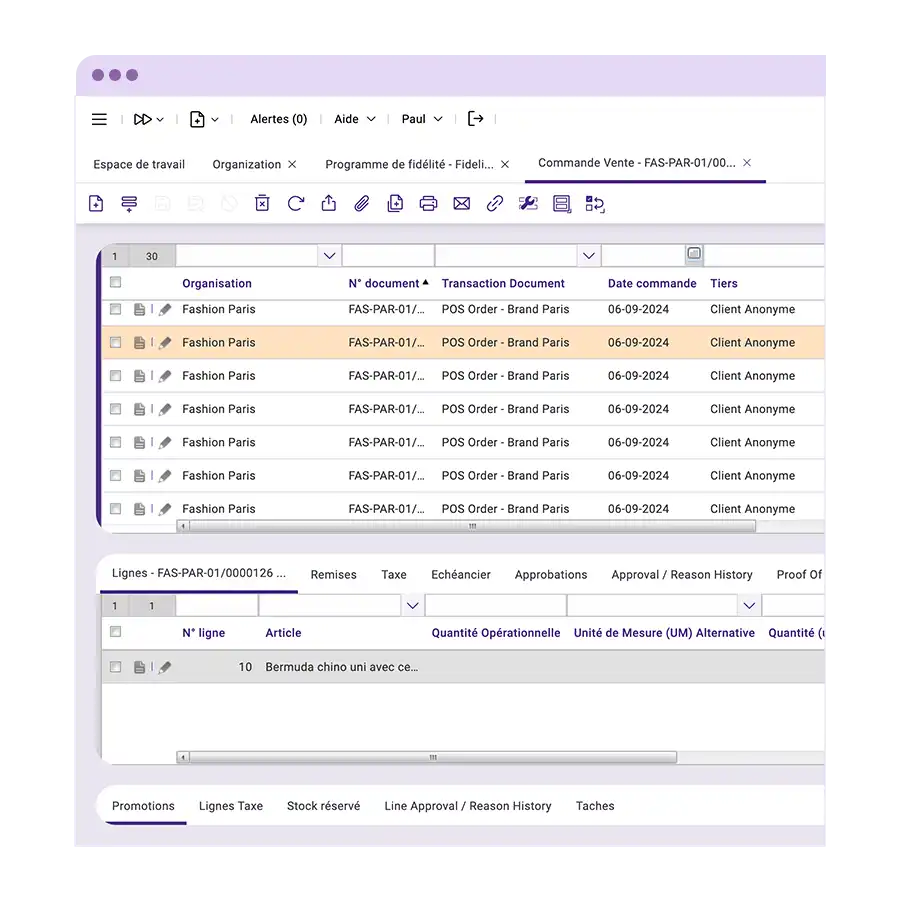This screenshot has height=900, width=900.
Task: Open the fast-forward quick access icon
Action: 142,119
